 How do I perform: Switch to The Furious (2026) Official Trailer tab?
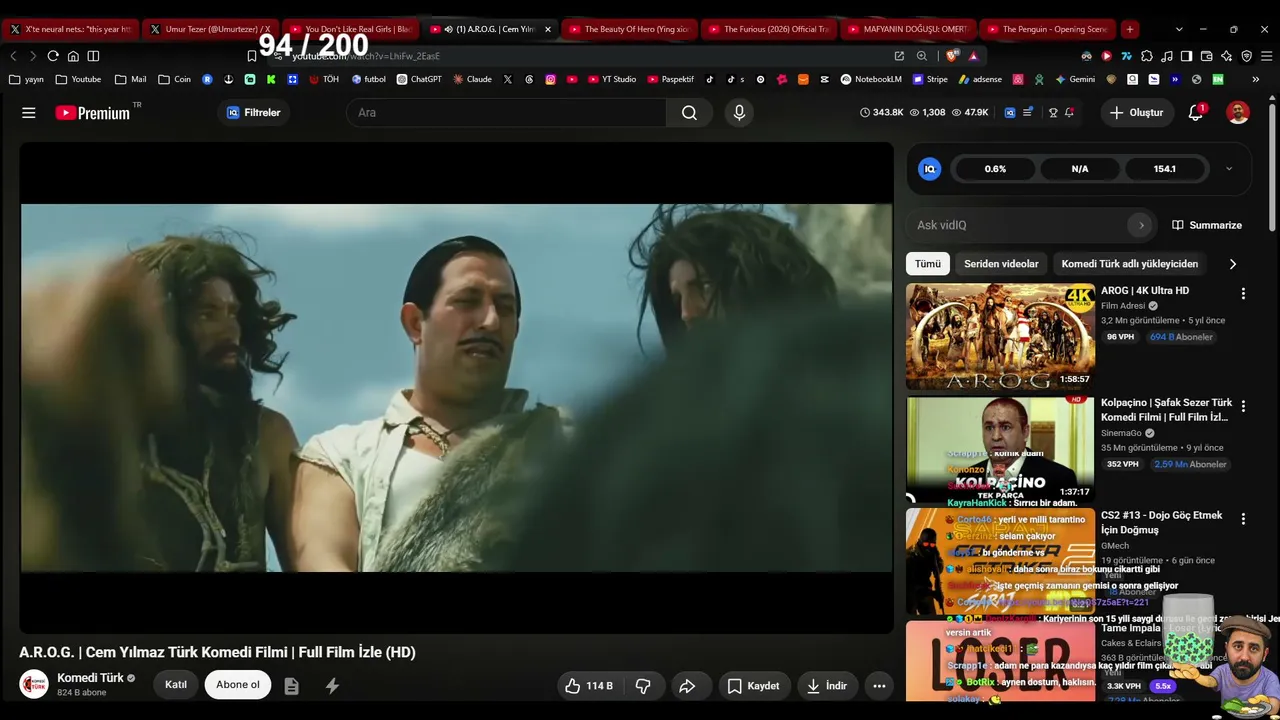click(x=769, y=29)
